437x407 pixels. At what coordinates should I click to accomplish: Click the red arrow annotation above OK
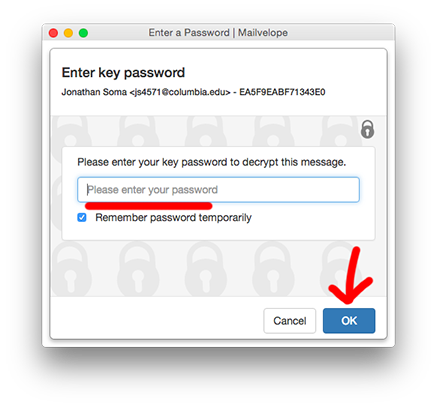pyautogui.click(x=350, y=276)
